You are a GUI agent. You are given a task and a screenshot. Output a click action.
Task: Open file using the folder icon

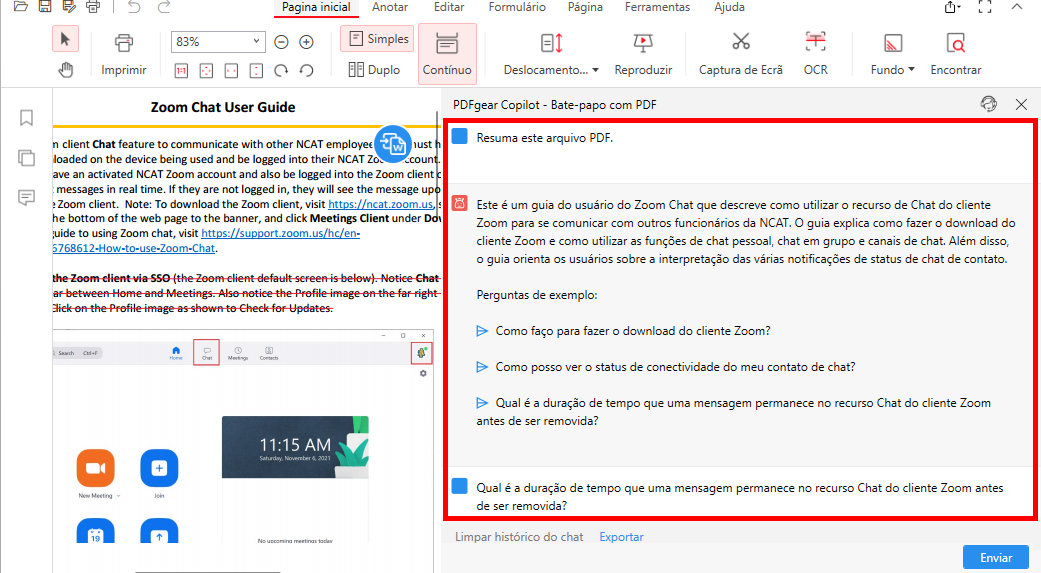[x=21, y=7]
